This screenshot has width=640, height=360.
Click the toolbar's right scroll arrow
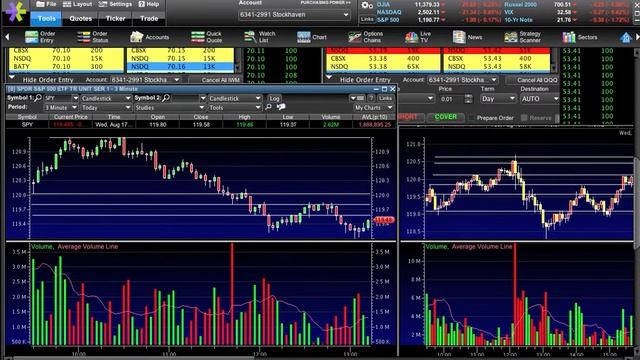coord(637,37)
